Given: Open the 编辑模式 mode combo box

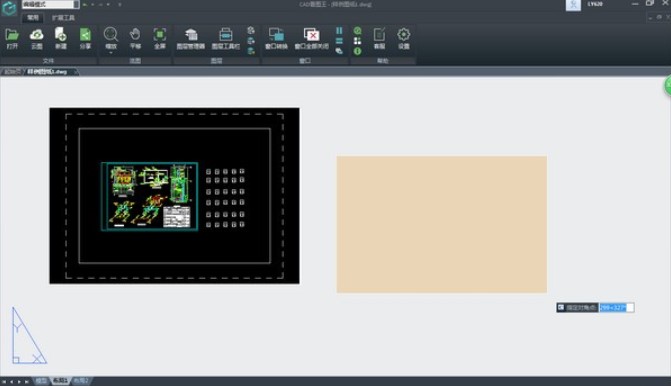Looking at the screenshot, I should pos(50,4).
